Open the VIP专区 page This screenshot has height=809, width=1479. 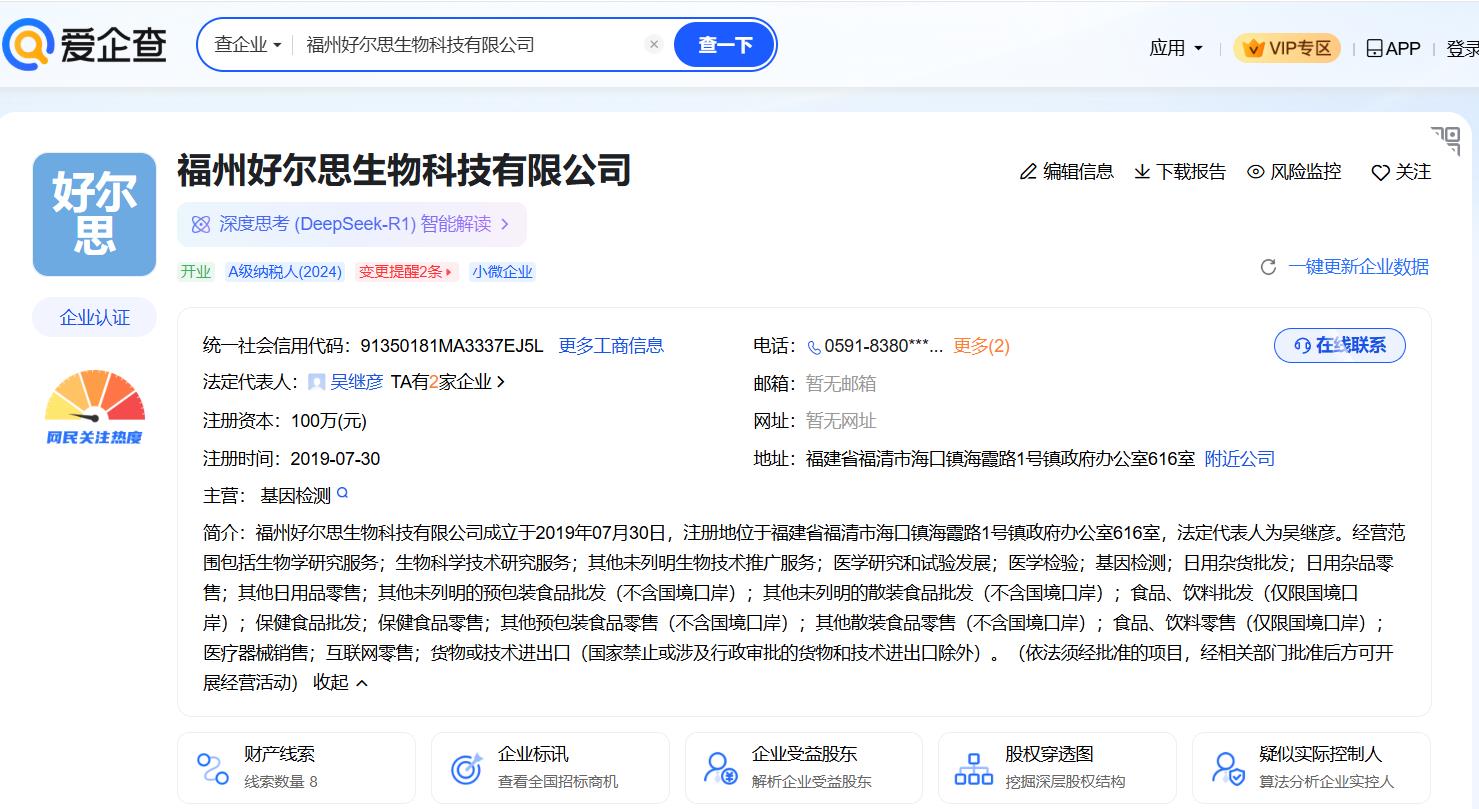[1287, 48]
